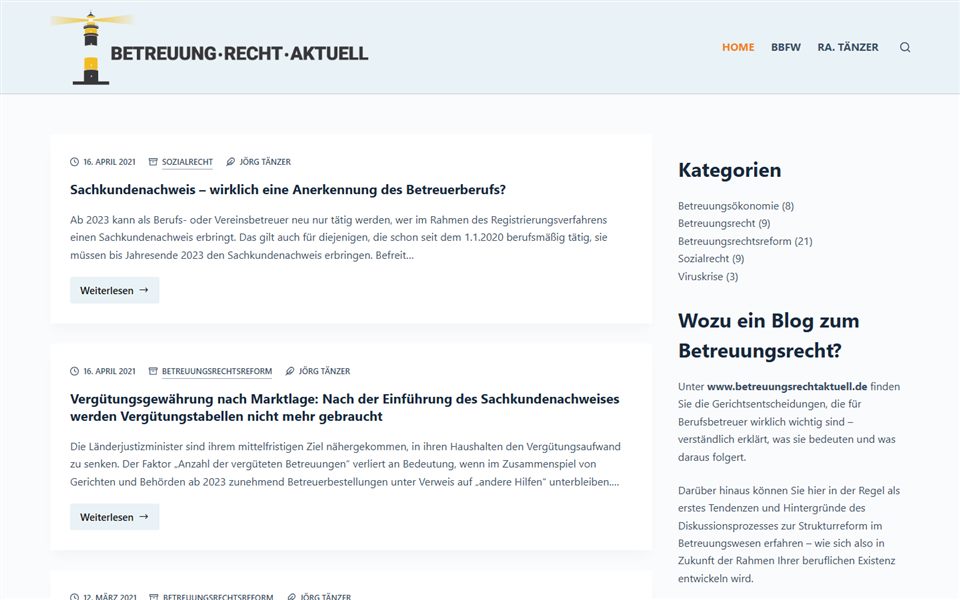Click Weiterlesen for Vergütungsgewährung post
Image resolution: width=960 pixels, height=600 pixels.
tap(114, 517)
